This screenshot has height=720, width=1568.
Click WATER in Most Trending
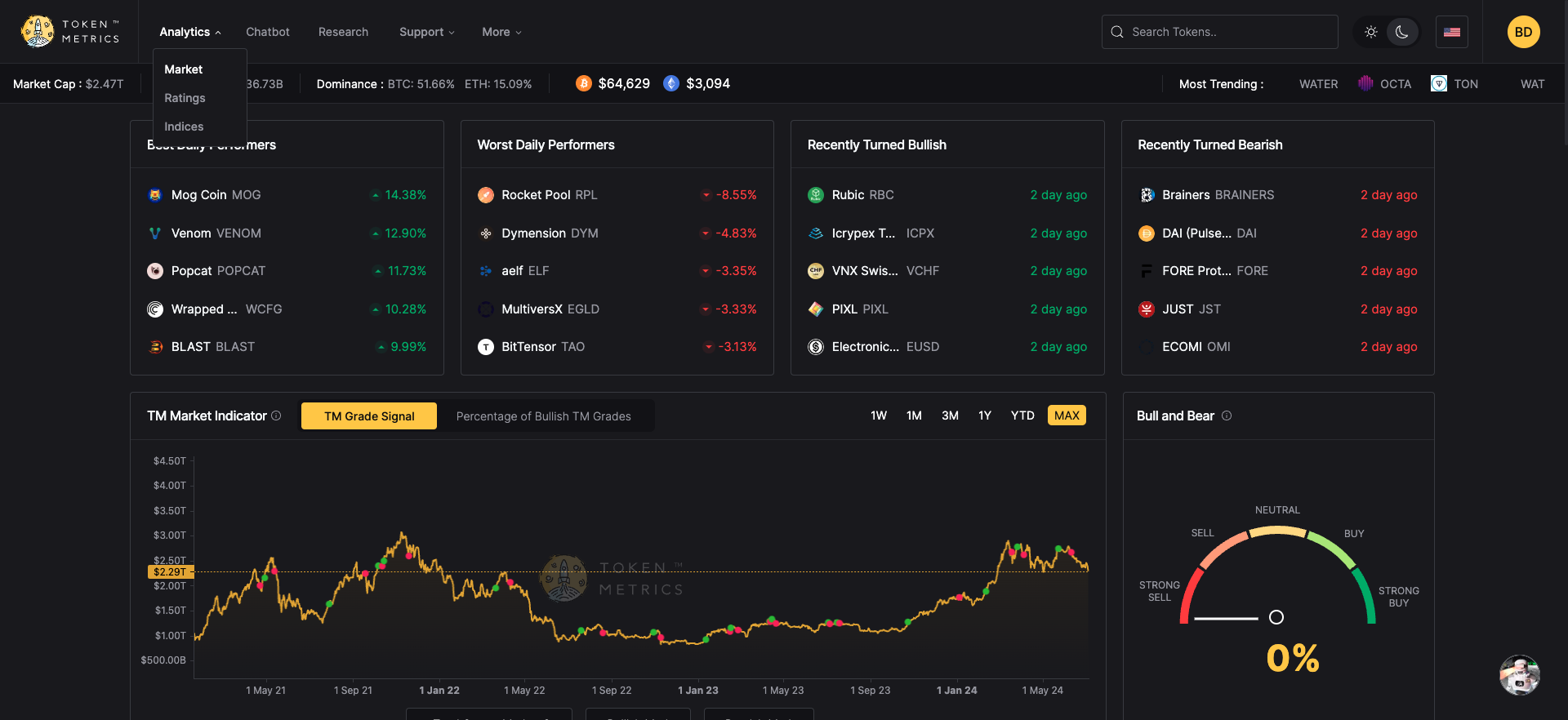click(x=1319, y=84)
